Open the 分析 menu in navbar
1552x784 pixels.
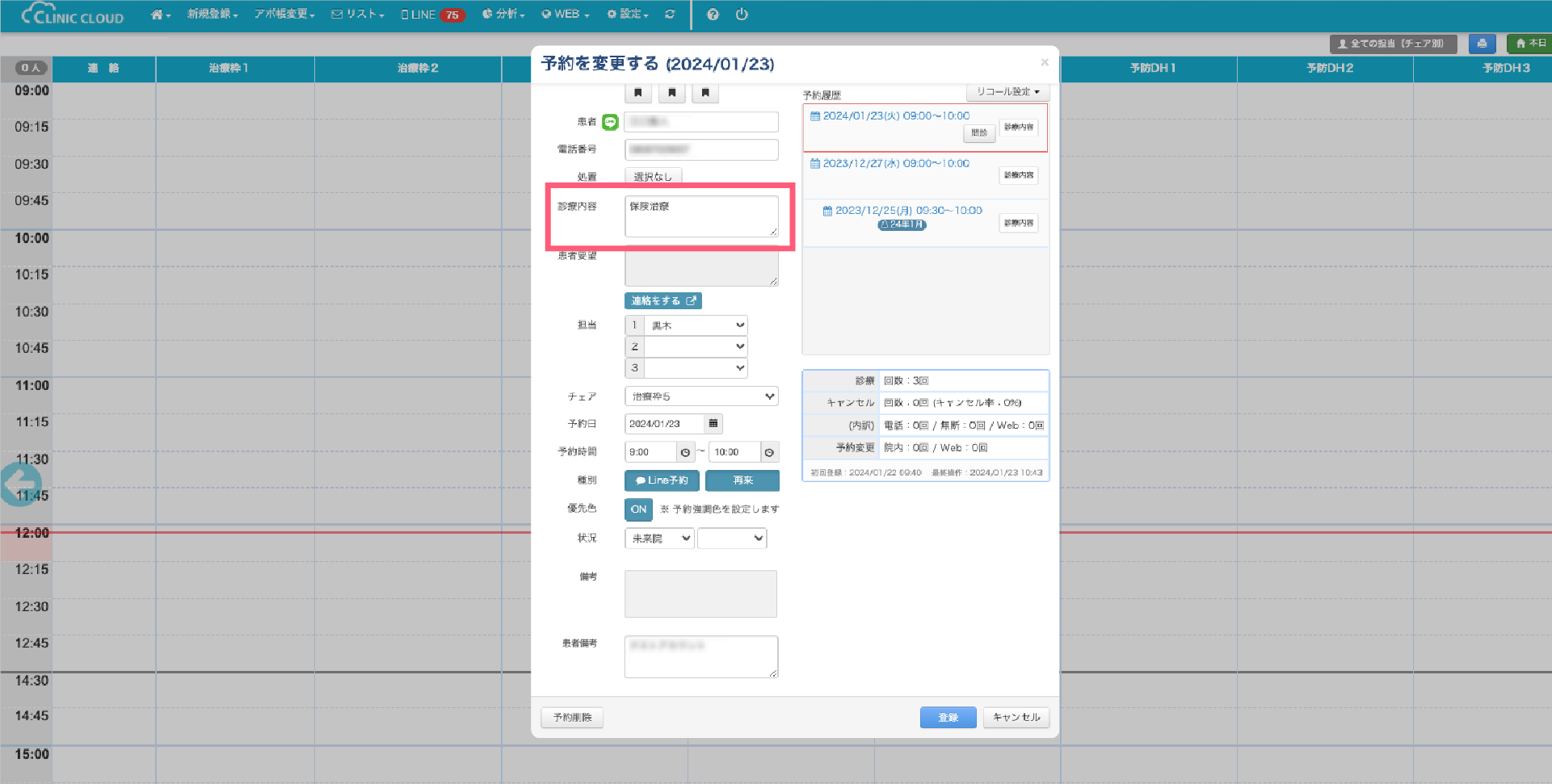coord(504,15)
